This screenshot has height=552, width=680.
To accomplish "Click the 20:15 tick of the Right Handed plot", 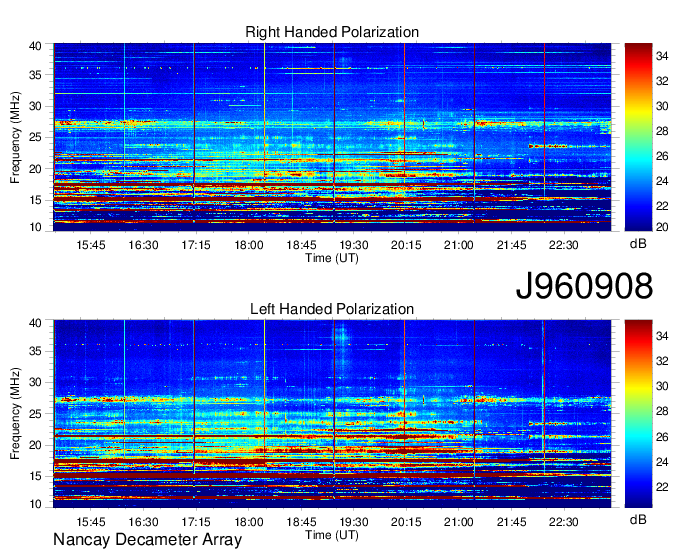I will pyautogui.click(x=406, y=245).
